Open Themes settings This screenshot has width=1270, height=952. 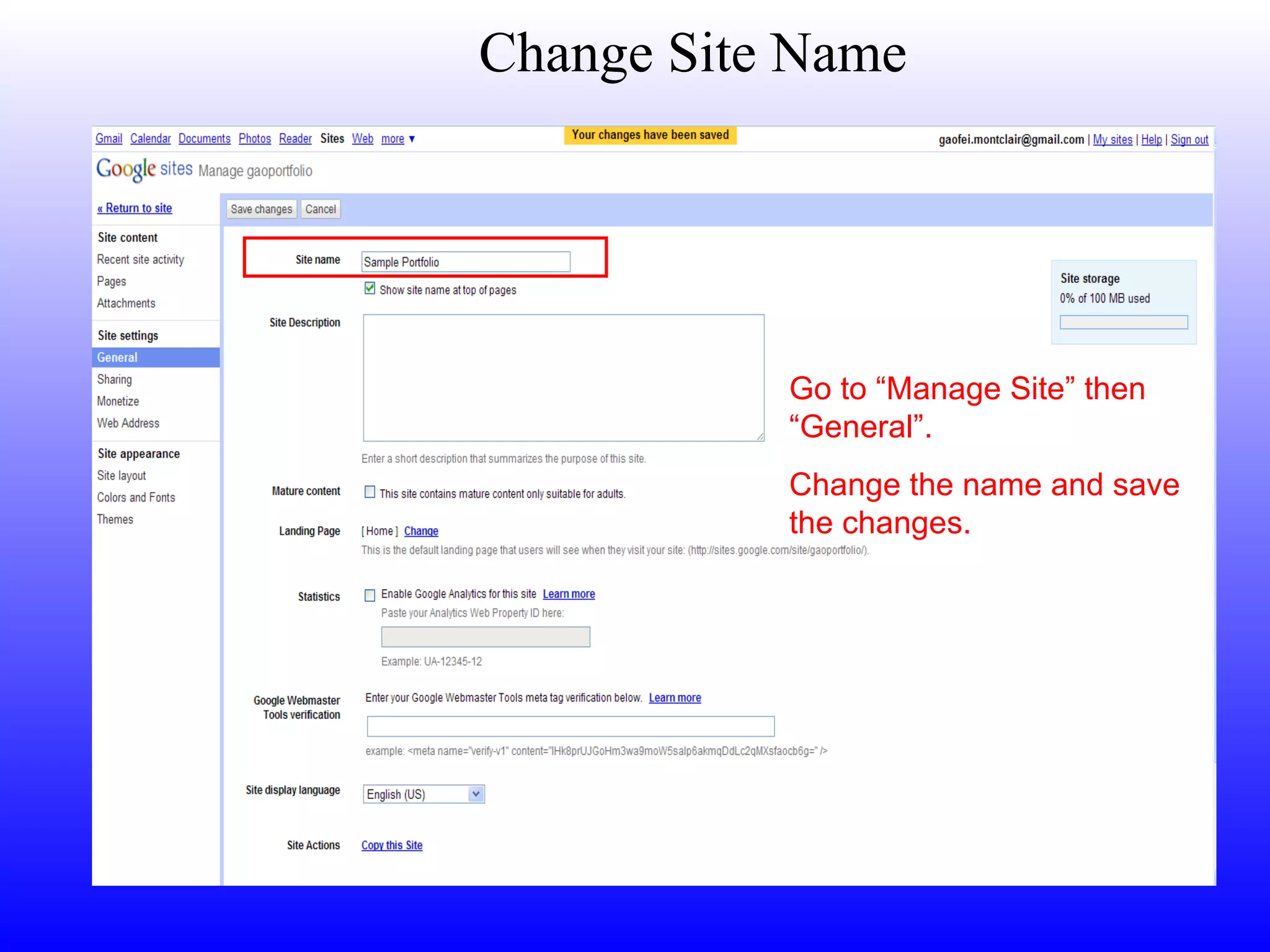[x=115, y=519]
